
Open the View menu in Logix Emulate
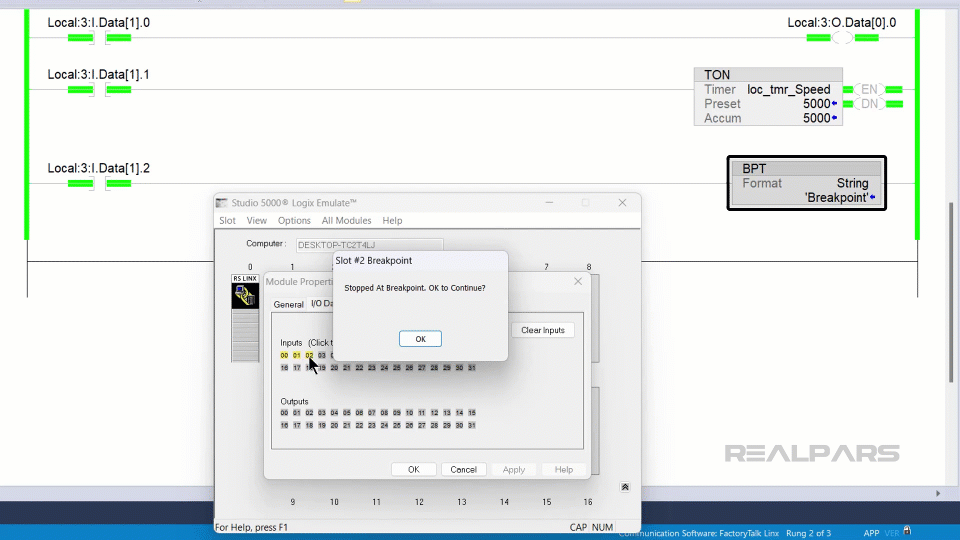257,220
